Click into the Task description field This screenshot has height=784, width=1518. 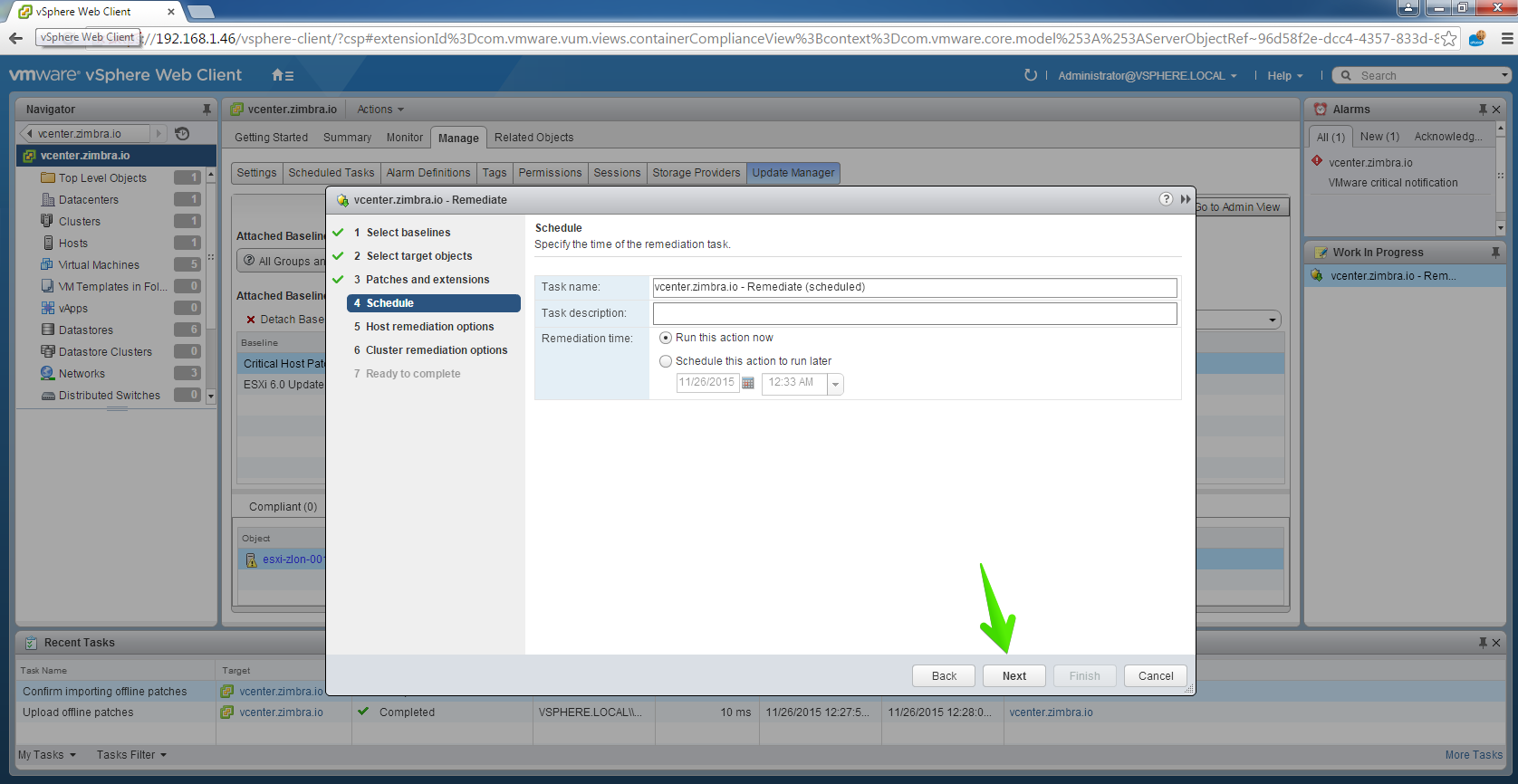[x=915, y=313]
